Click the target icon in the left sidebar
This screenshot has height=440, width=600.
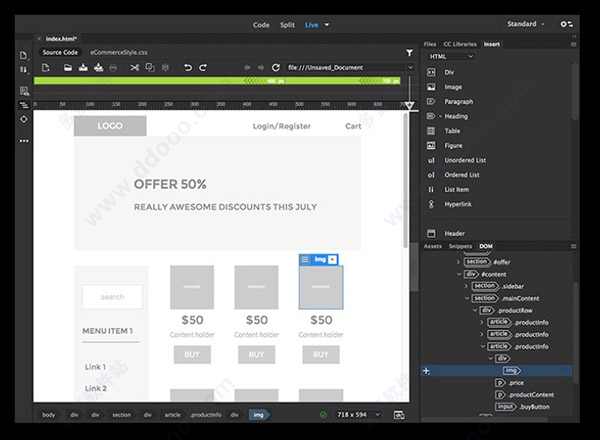pos(24,119)
